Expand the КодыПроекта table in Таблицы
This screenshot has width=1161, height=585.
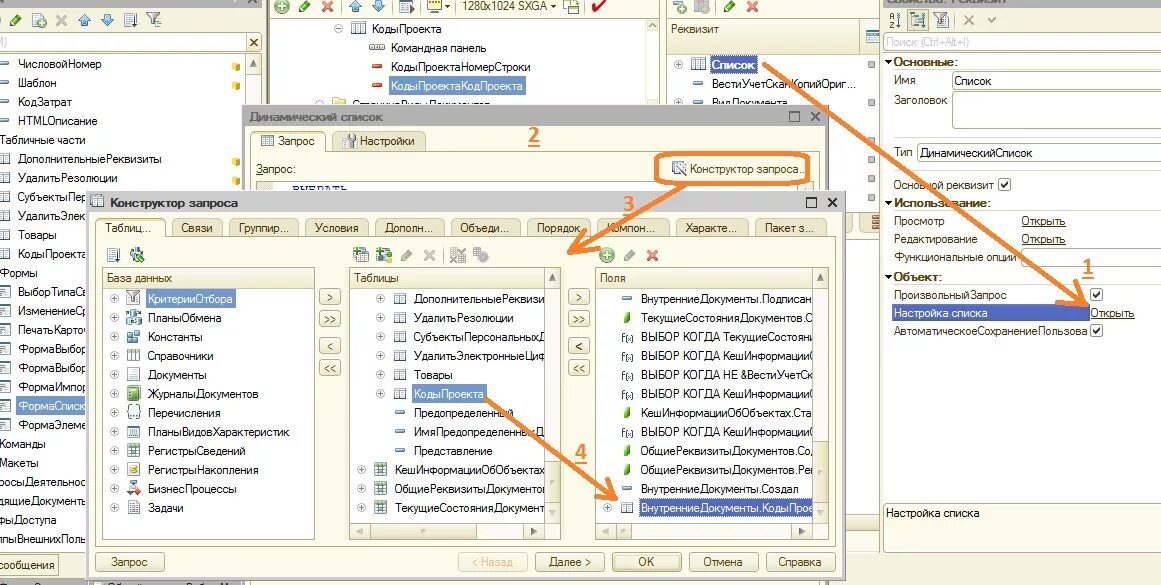point(381,394)
